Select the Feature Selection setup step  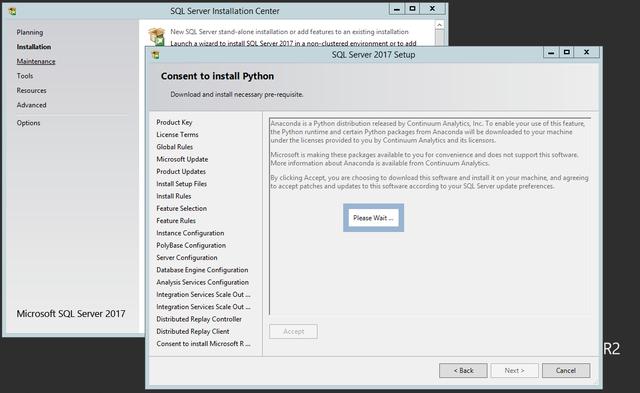(182, 209)
